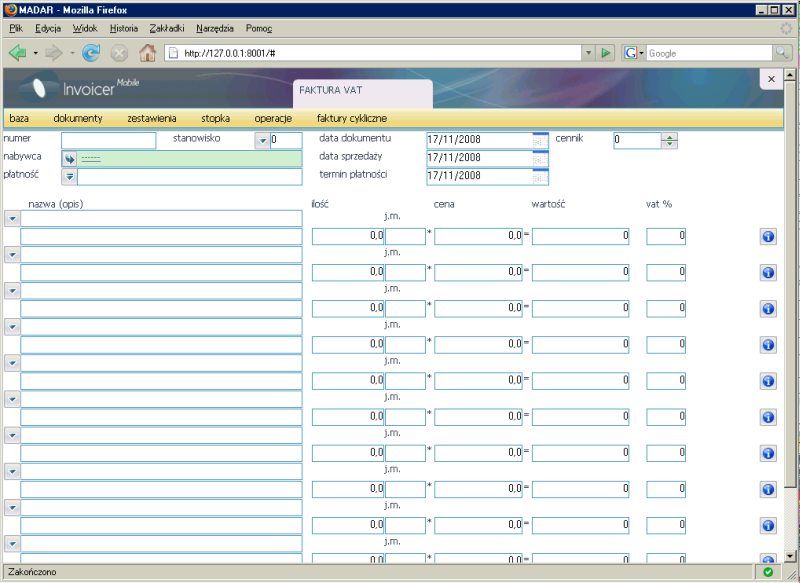The width and height of the screenshot is (800, 583).
Task: Open the faktury cykliczne menu
Action: [x=352, y=118]
